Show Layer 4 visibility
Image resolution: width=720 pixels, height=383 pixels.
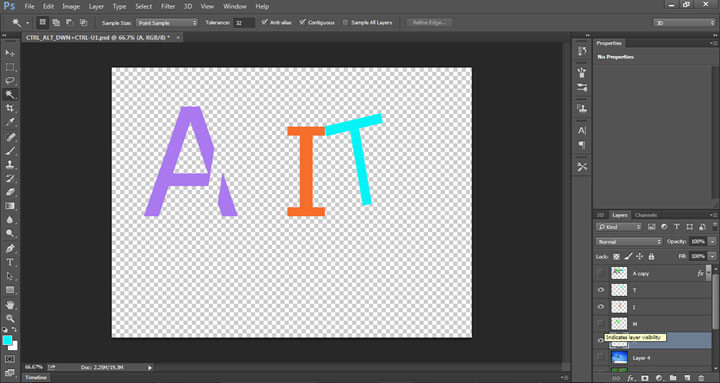click(601, 357)
